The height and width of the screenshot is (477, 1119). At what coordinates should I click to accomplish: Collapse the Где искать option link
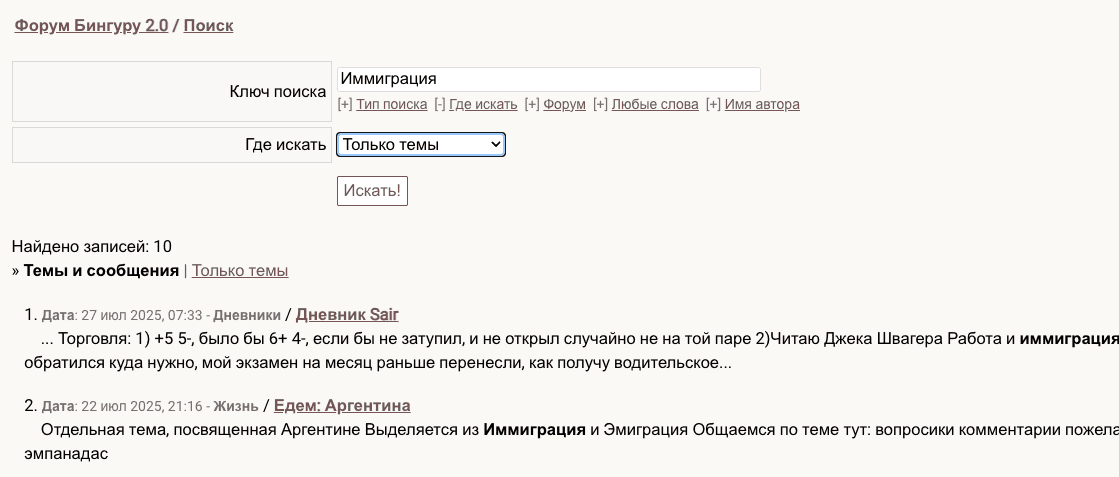tap(483, 104)
